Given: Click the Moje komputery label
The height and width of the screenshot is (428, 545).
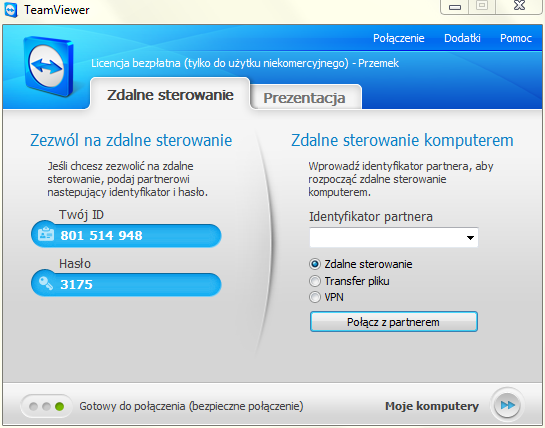Looking at the screenshot, I should 432,406.
